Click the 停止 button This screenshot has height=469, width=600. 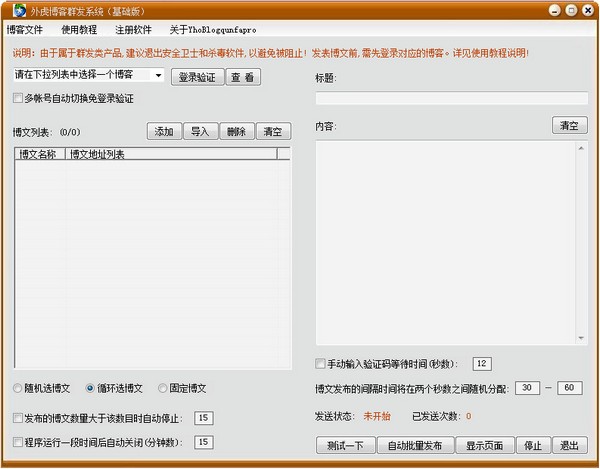click(533, 445)
